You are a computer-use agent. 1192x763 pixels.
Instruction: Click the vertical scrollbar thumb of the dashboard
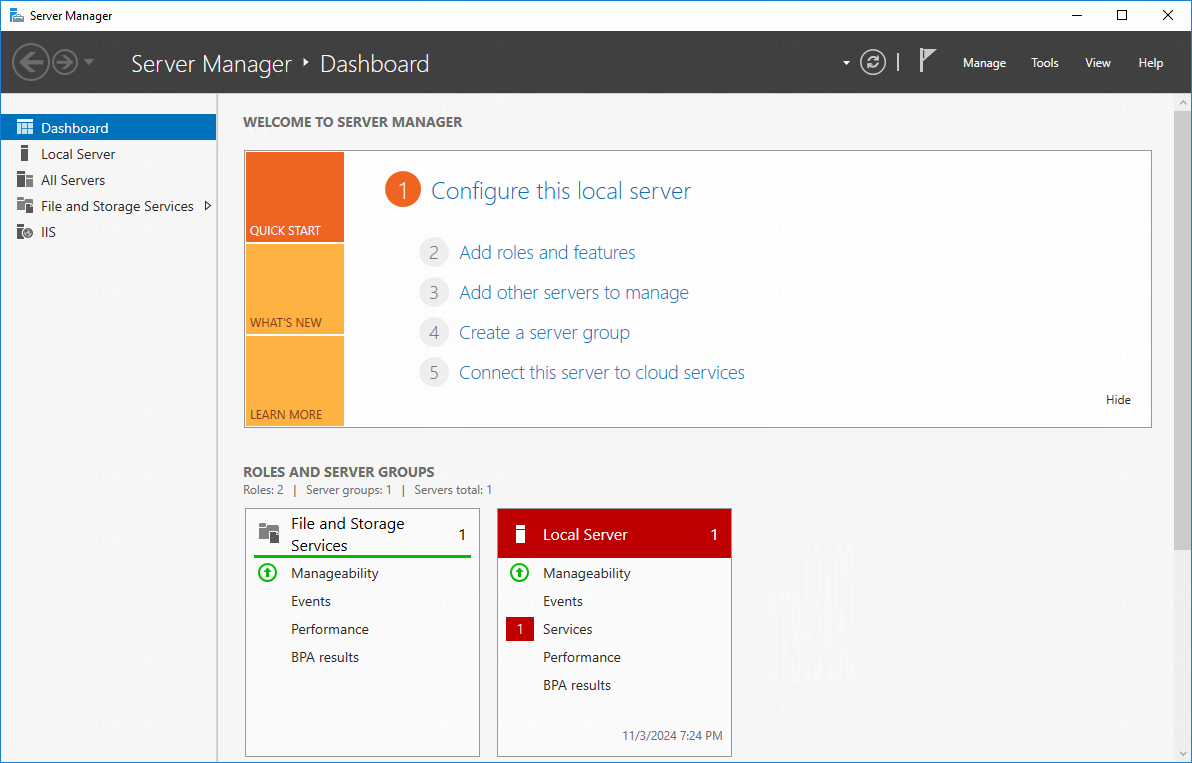point(1182,329)
